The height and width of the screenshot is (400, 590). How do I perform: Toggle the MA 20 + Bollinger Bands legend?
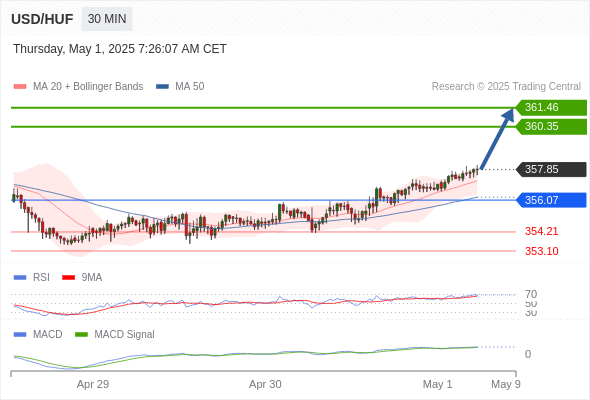pyautogui.click(x=78, y=87)
